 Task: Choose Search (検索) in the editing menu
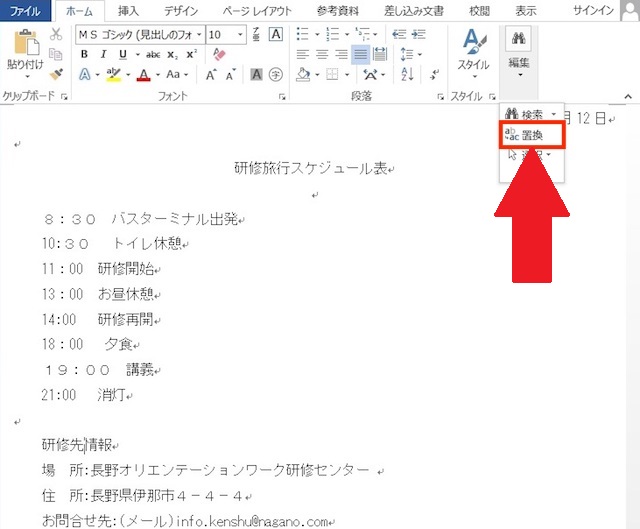pyautogui.click(x=524, y=114)
